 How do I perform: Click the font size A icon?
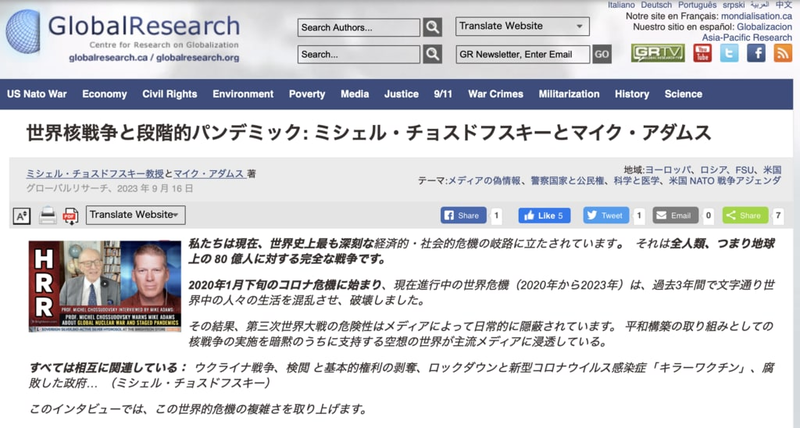(21, 216)
